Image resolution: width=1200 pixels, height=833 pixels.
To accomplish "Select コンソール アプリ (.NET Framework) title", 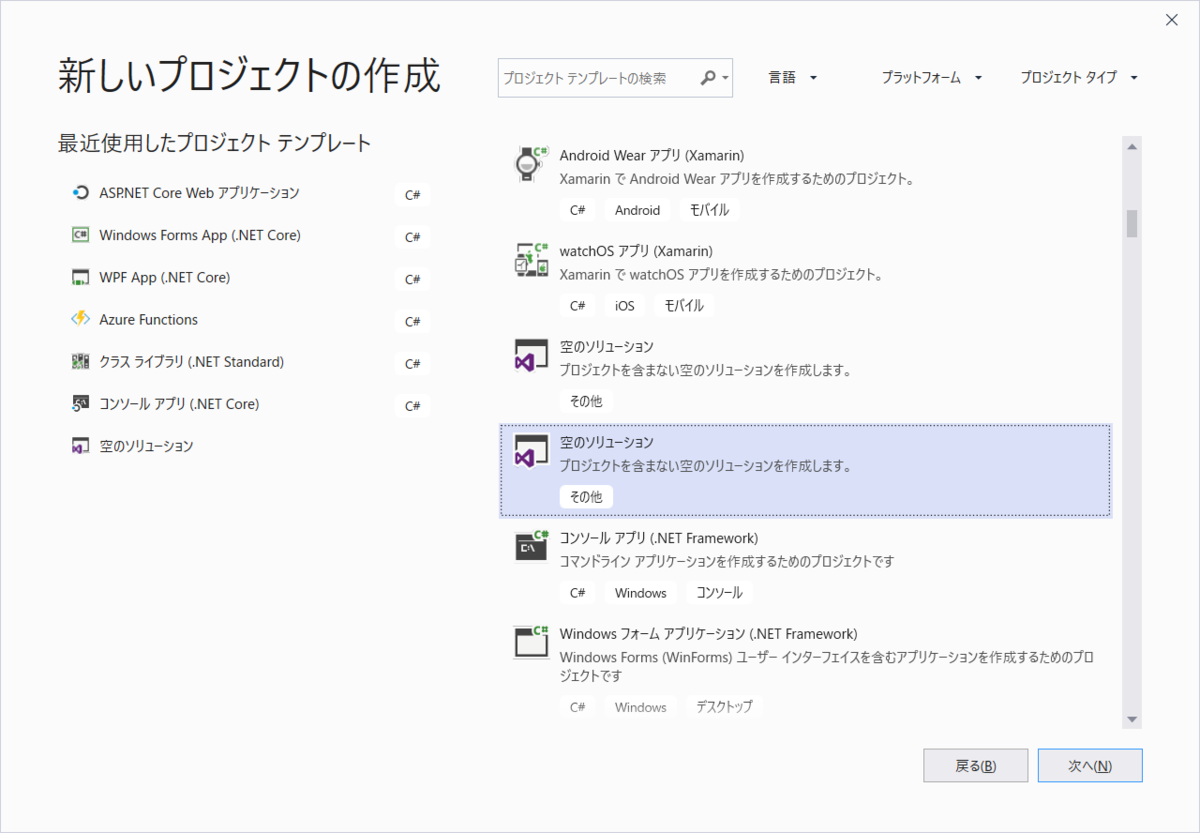I will click(x=659, y=538).
